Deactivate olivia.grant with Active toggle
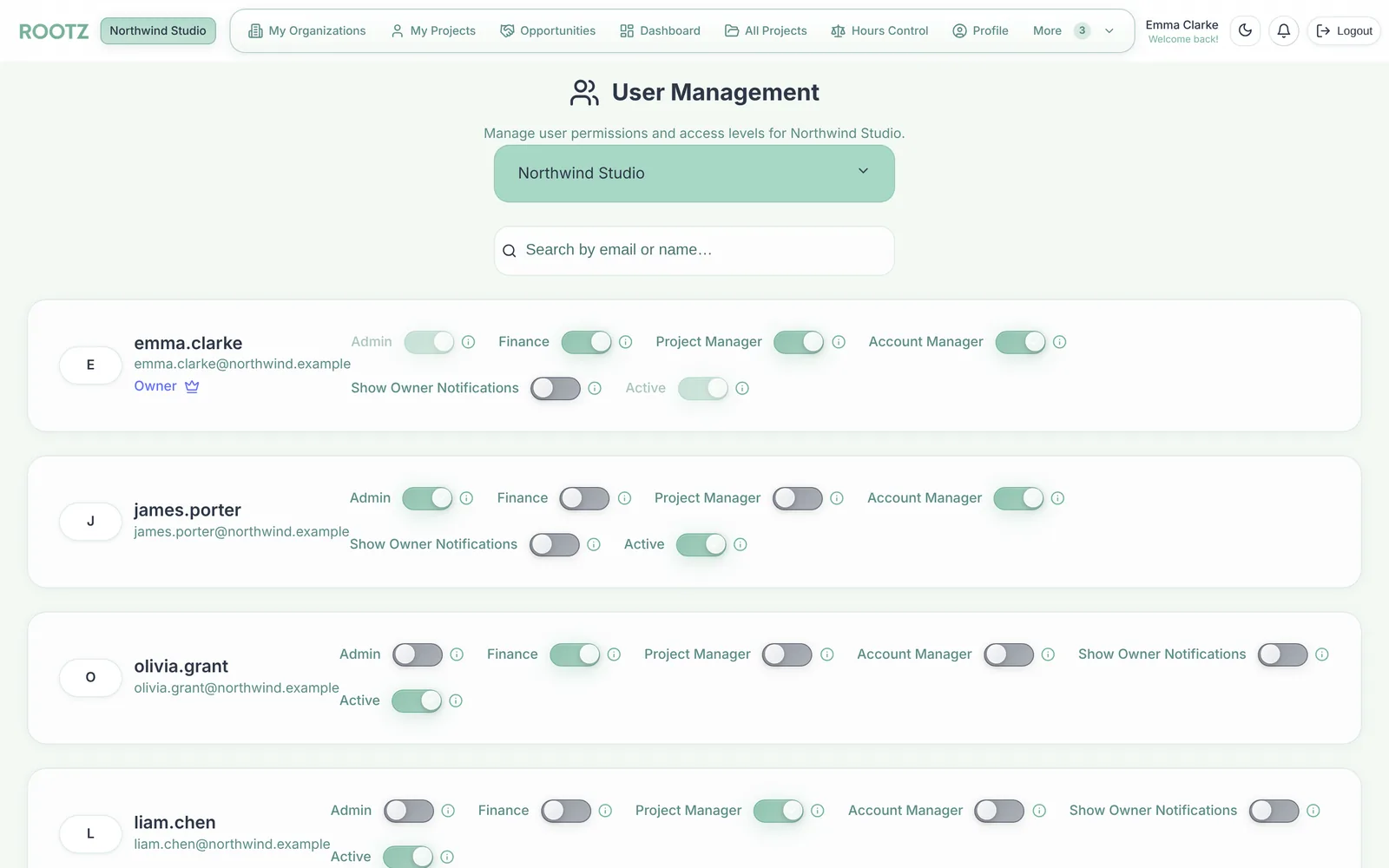The height and width of the screenshot is (868, 1389). 417,700
